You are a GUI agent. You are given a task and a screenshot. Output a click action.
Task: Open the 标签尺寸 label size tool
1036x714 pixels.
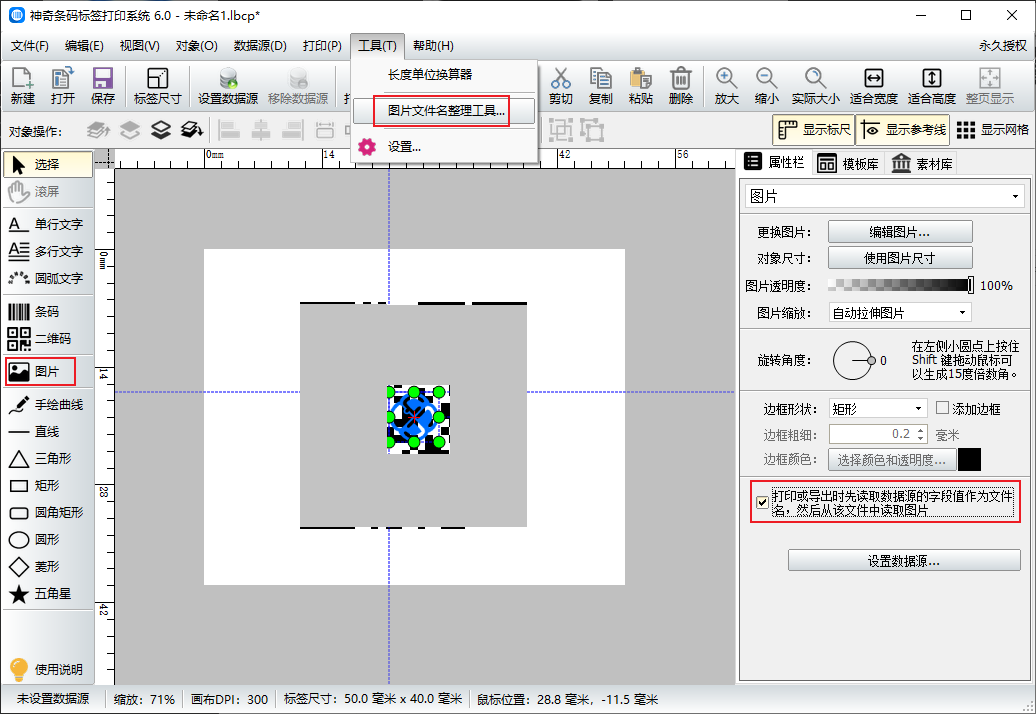(x=157, y=86)
